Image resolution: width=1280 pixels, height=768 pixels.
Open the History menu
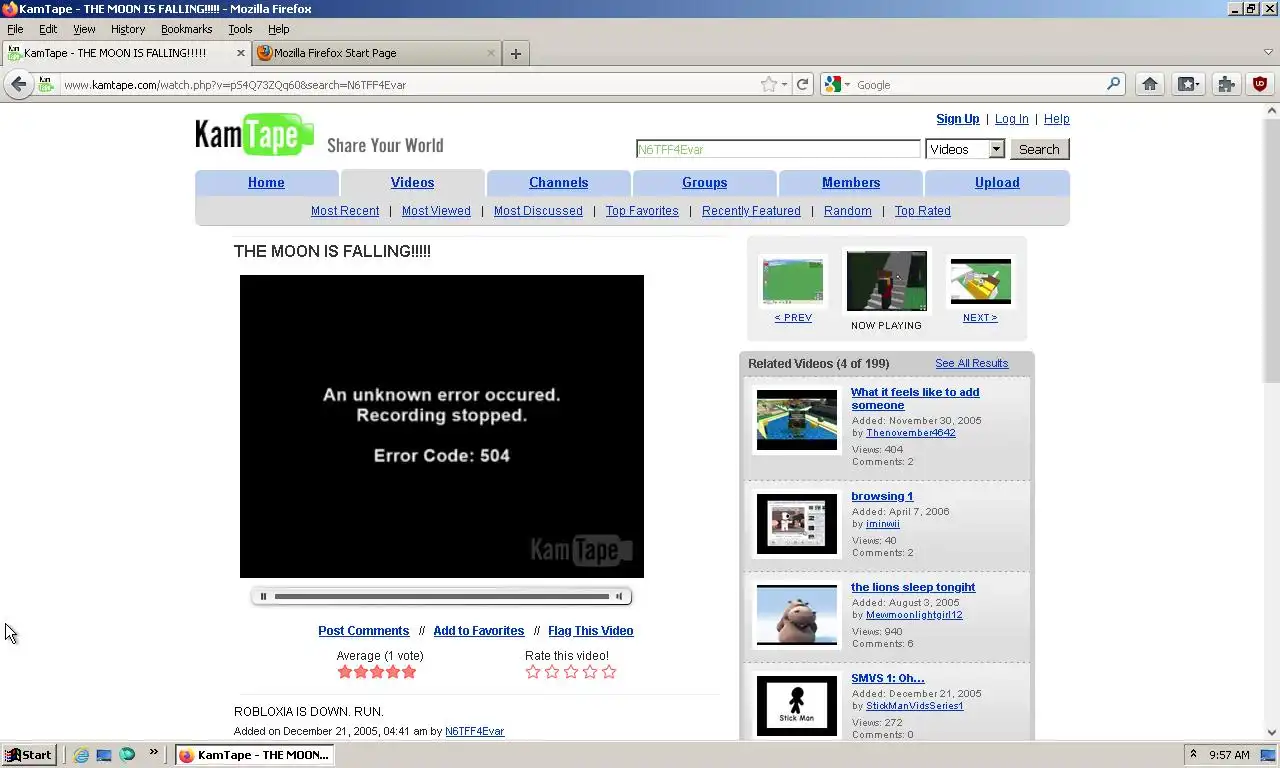coord(128,29)
